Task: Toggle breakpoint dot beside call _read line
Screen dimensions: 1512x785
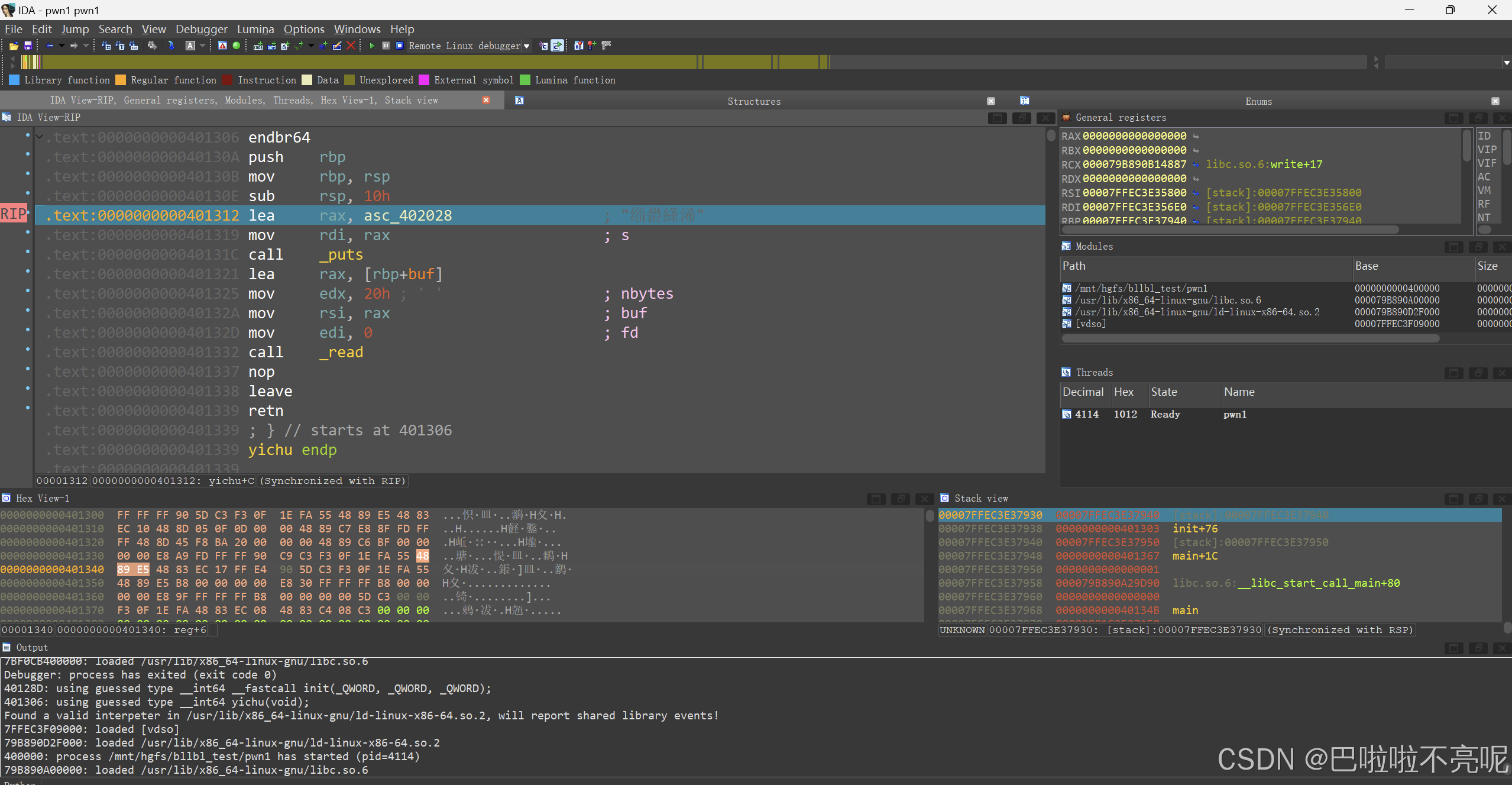Action: (x=28, y=350)
